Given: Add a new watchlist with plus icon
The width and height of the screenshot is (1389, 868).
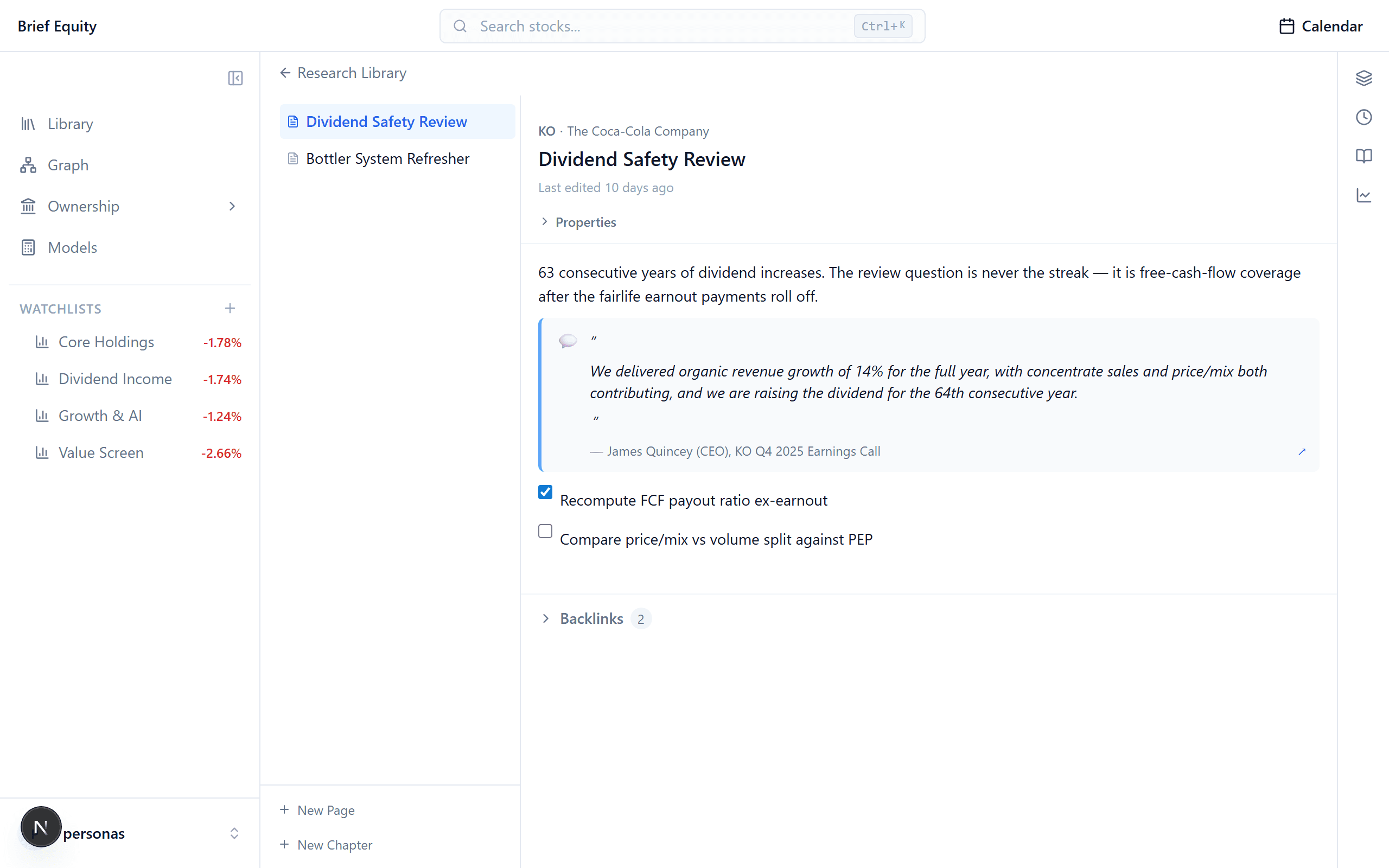Looking at the screenshot, I should (x=230, y=308).
